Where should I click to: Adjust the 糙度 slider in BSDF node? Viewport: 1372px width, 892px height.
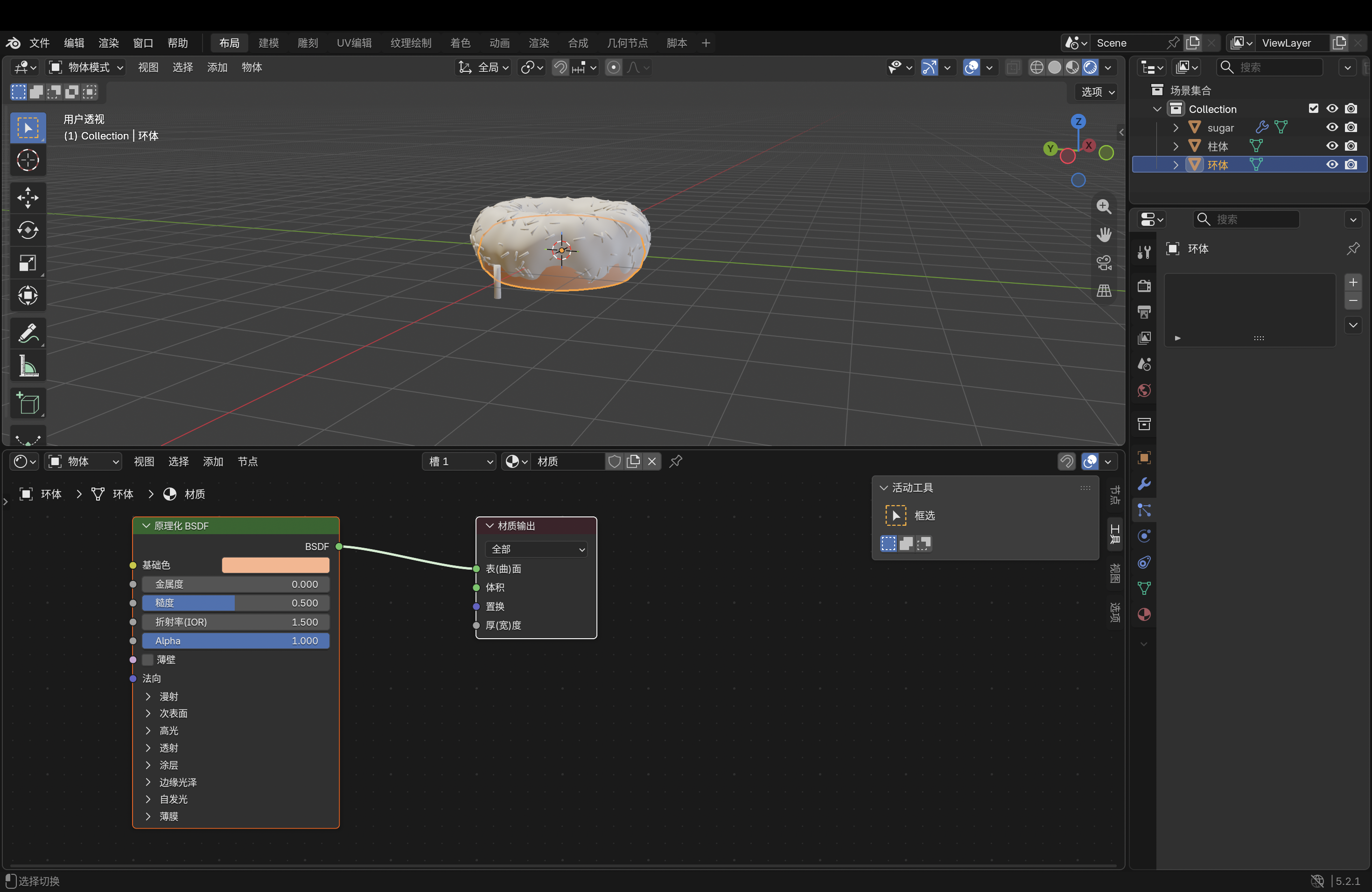(236, 603)
